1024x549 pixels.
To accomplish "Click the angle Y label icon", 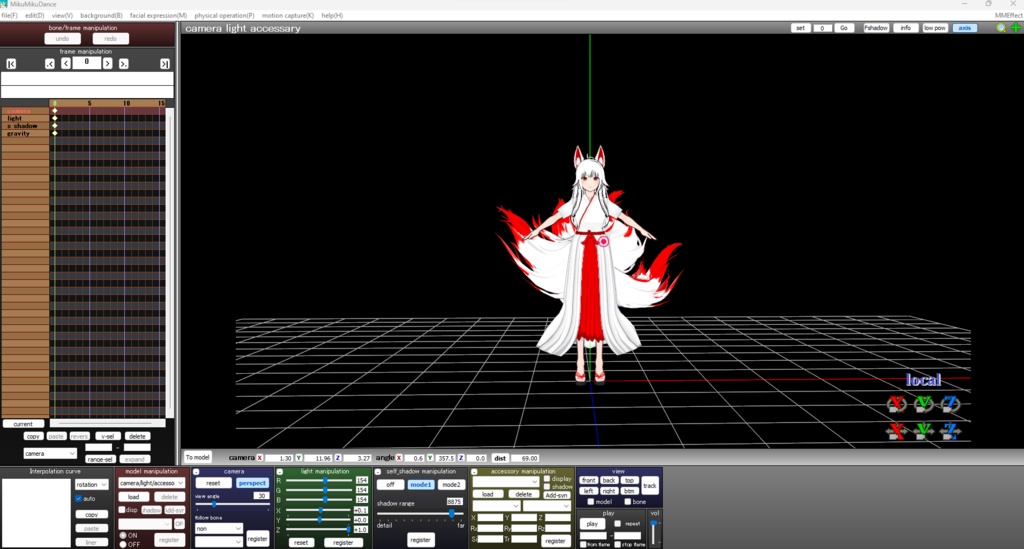I will 430,458.
